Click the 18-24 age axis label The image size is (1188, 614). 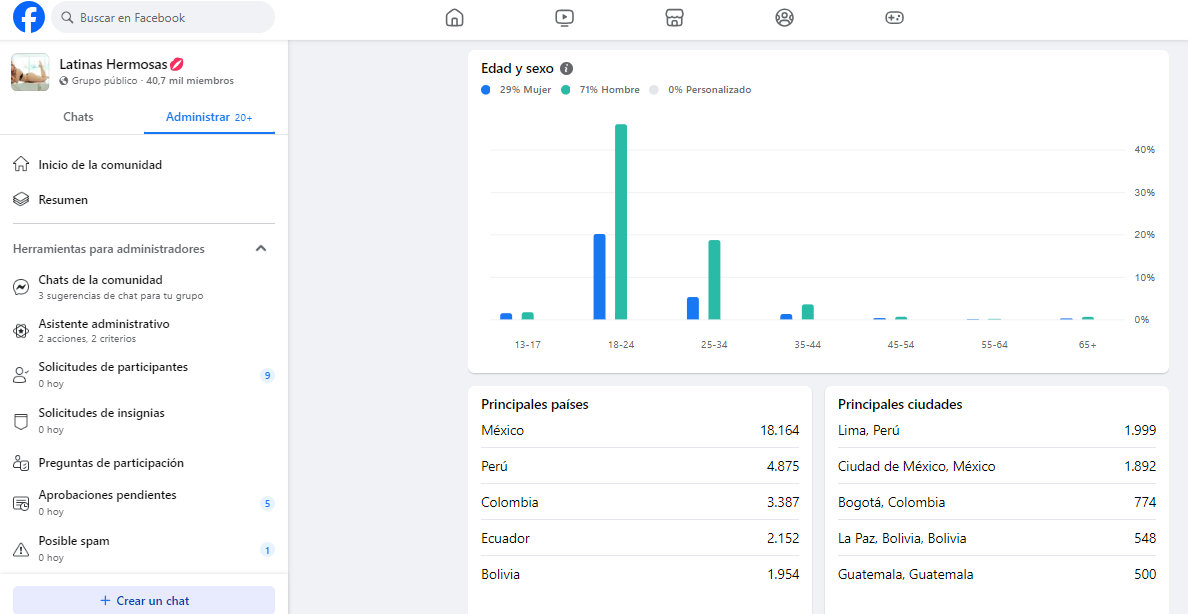621,345
